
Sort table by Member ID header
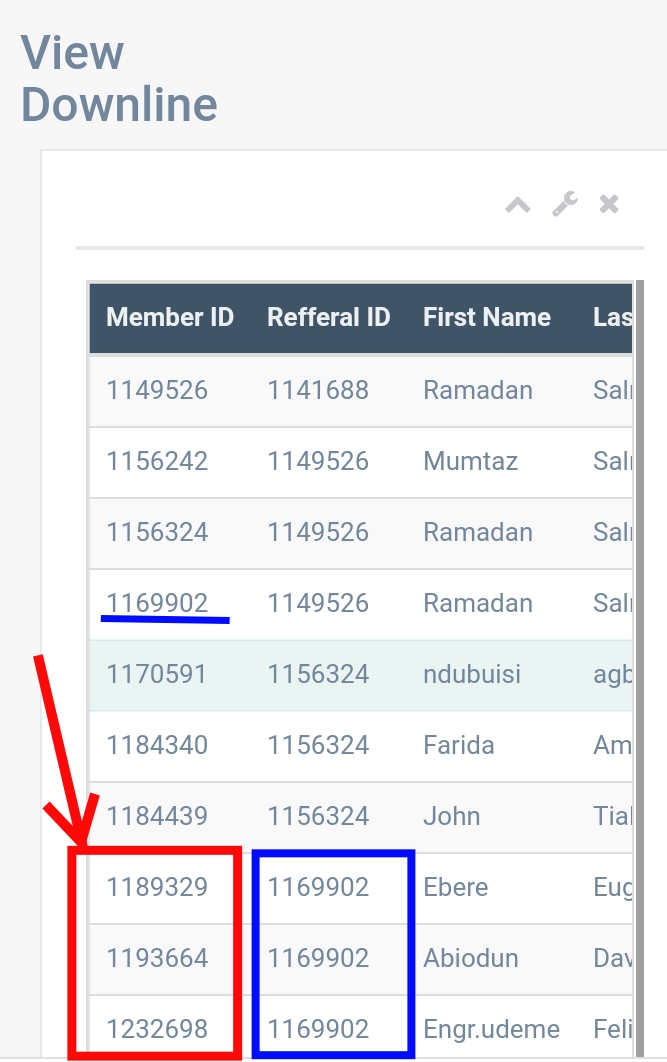pos(170,318)
